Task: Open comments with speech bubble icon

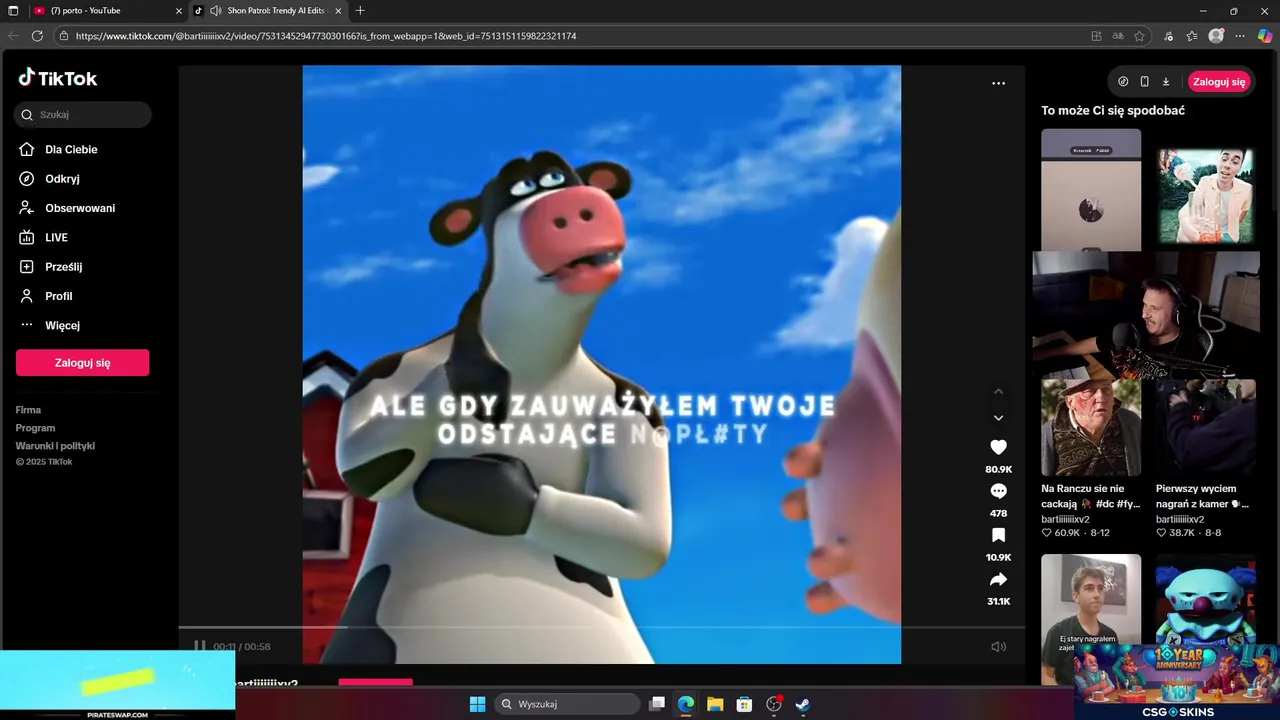Action: pos(998,491)
